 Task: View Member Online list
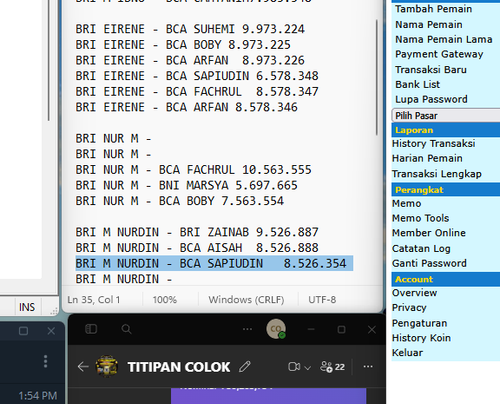click(429, 233)
